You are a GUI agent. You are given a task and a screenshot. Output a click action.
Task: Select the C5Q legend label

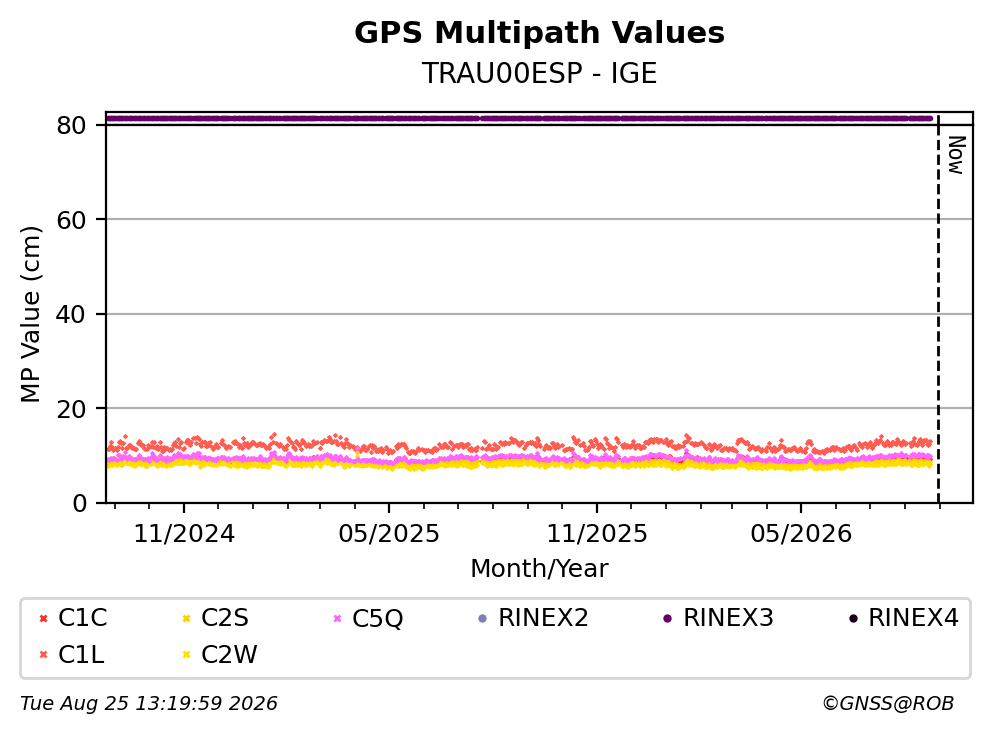[x=377, y=619]
